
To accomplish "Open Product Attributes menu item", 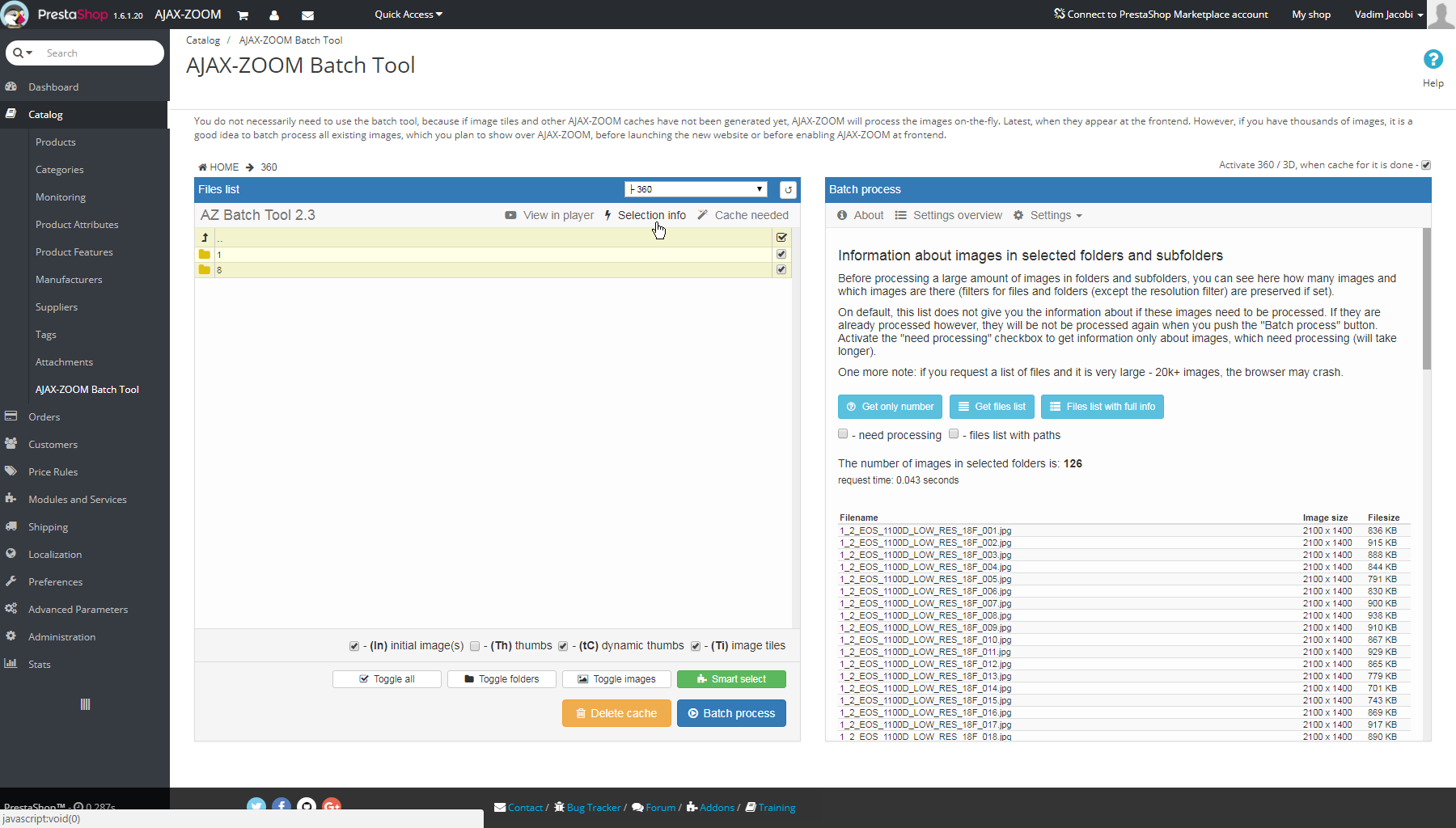I will [77, 225].
